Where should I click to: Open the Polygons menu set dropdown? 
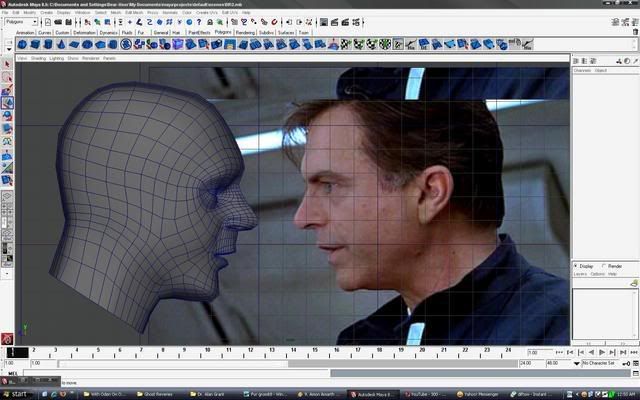[x=21, y=22]
